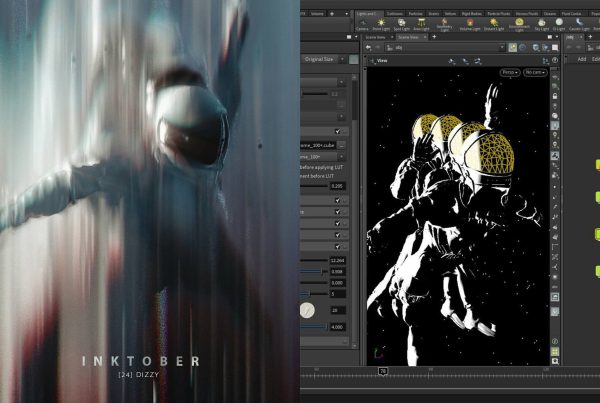Screen dimensions: 600x403
Task: Click the help circle icon right of View toolbar
Action: (x=555, y=60)
